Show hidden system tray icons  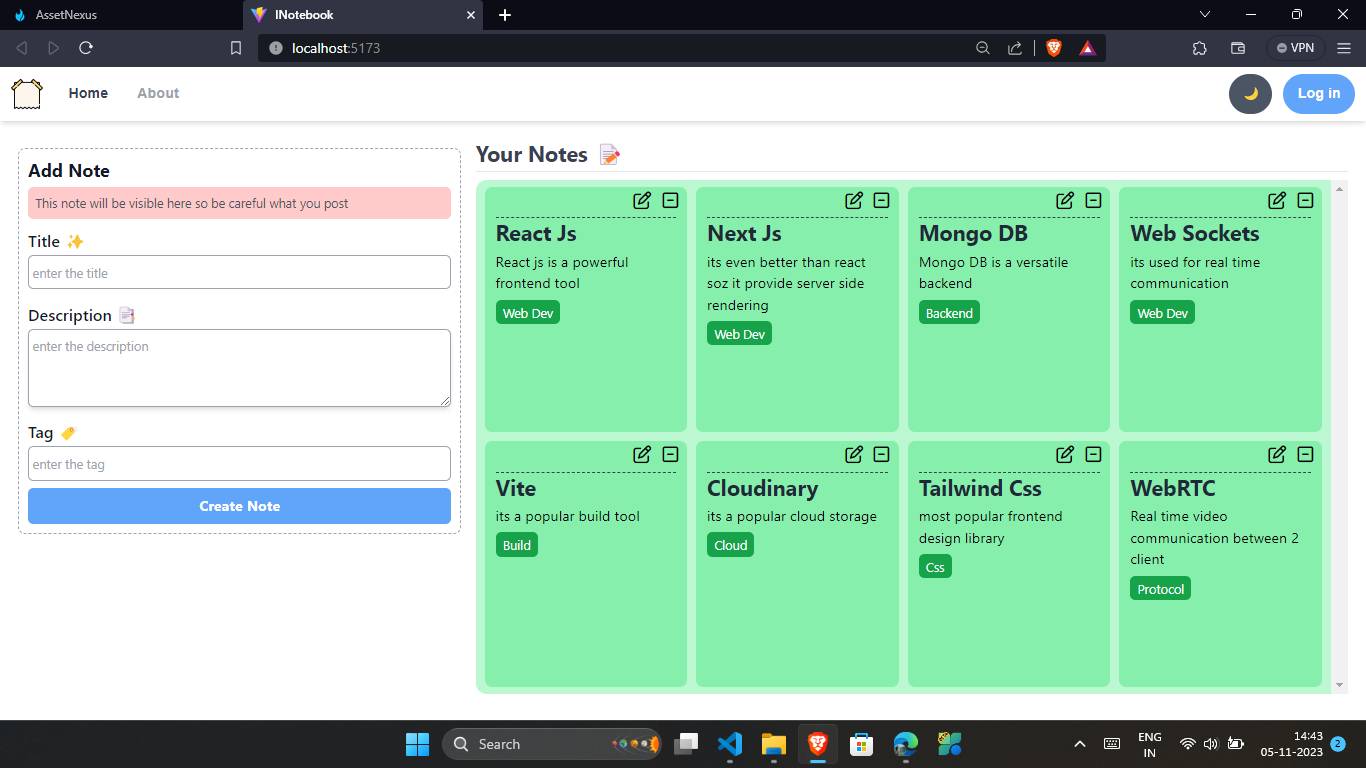point(1080,744)
